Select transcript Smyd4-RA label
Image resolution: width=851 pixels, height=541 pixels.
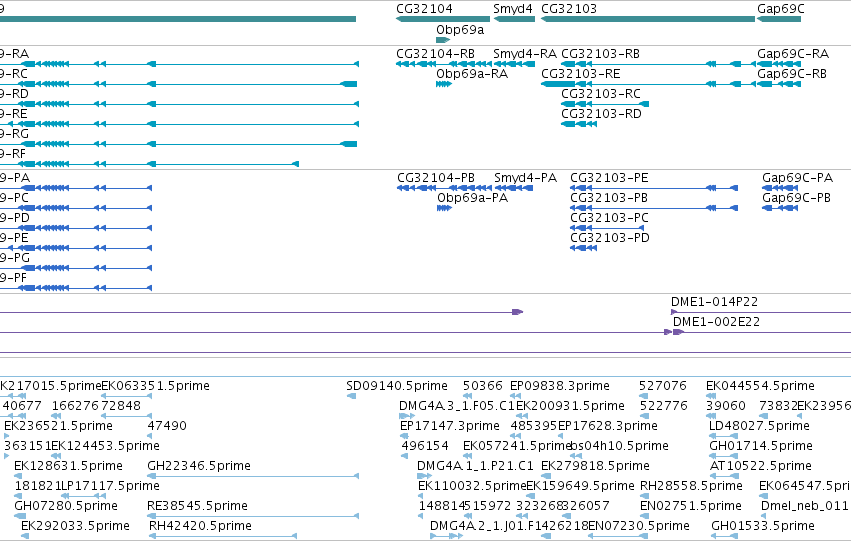pos(525,54)
